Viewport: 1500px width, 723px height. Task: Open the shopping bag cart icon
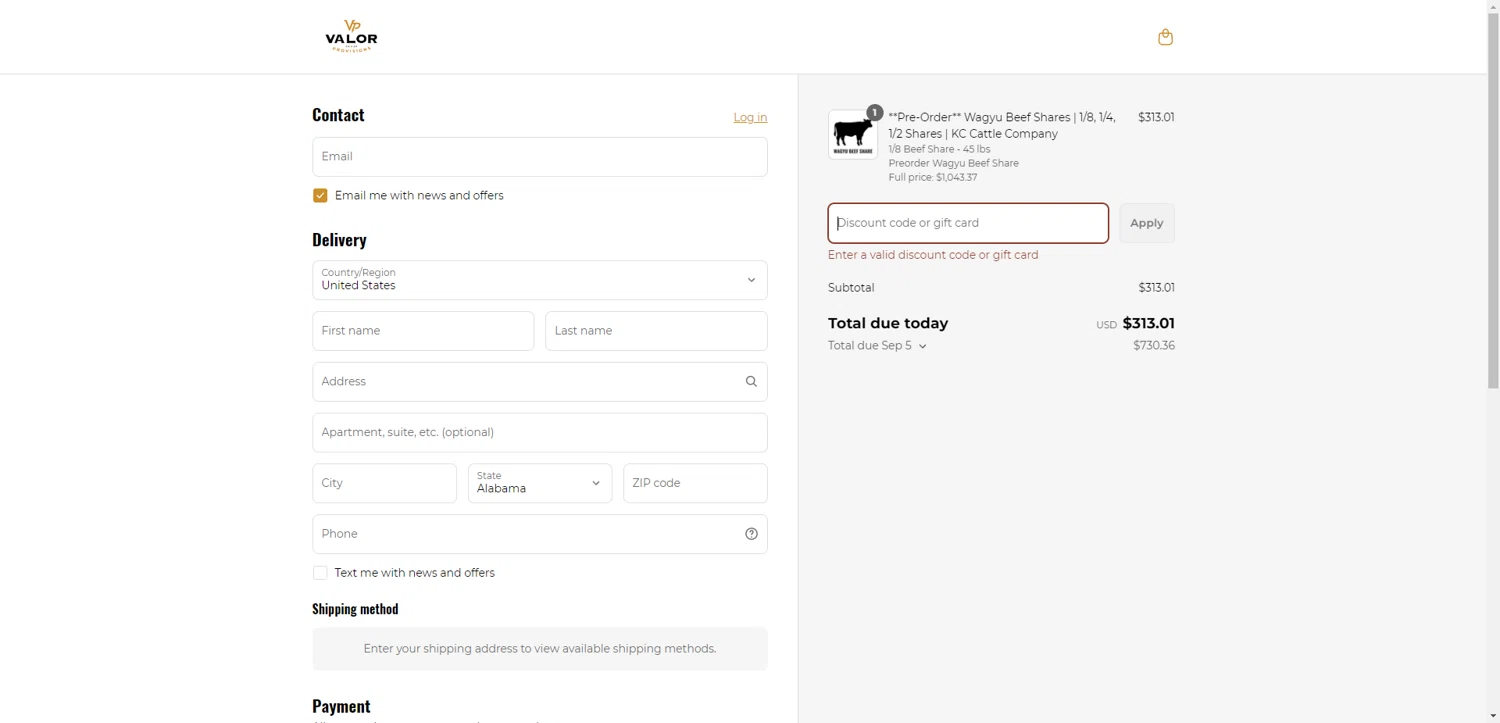pos(1165,37)
